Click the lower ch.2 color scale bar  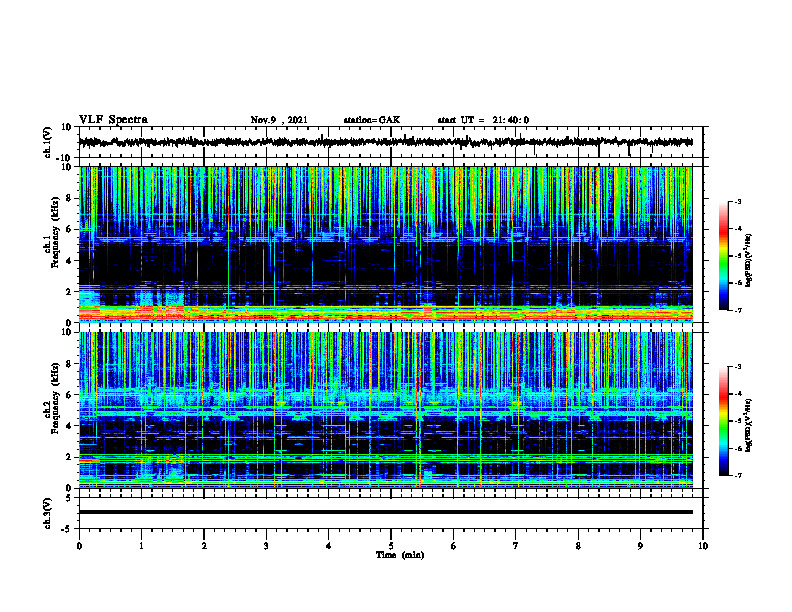[723, 421]
